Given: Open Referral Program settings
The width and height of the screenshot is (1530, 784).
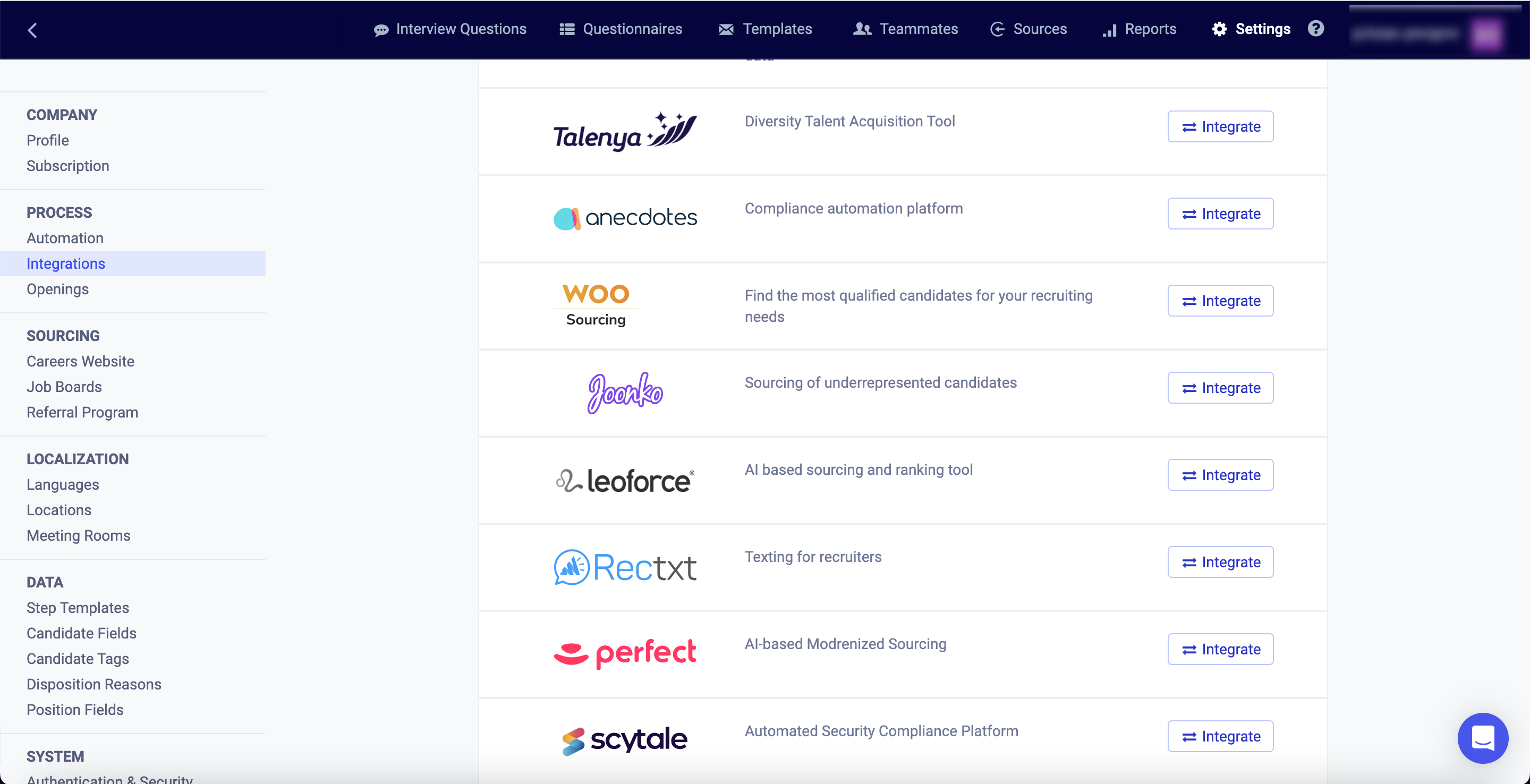Looking at the screenshot, I should click(82, 412).
